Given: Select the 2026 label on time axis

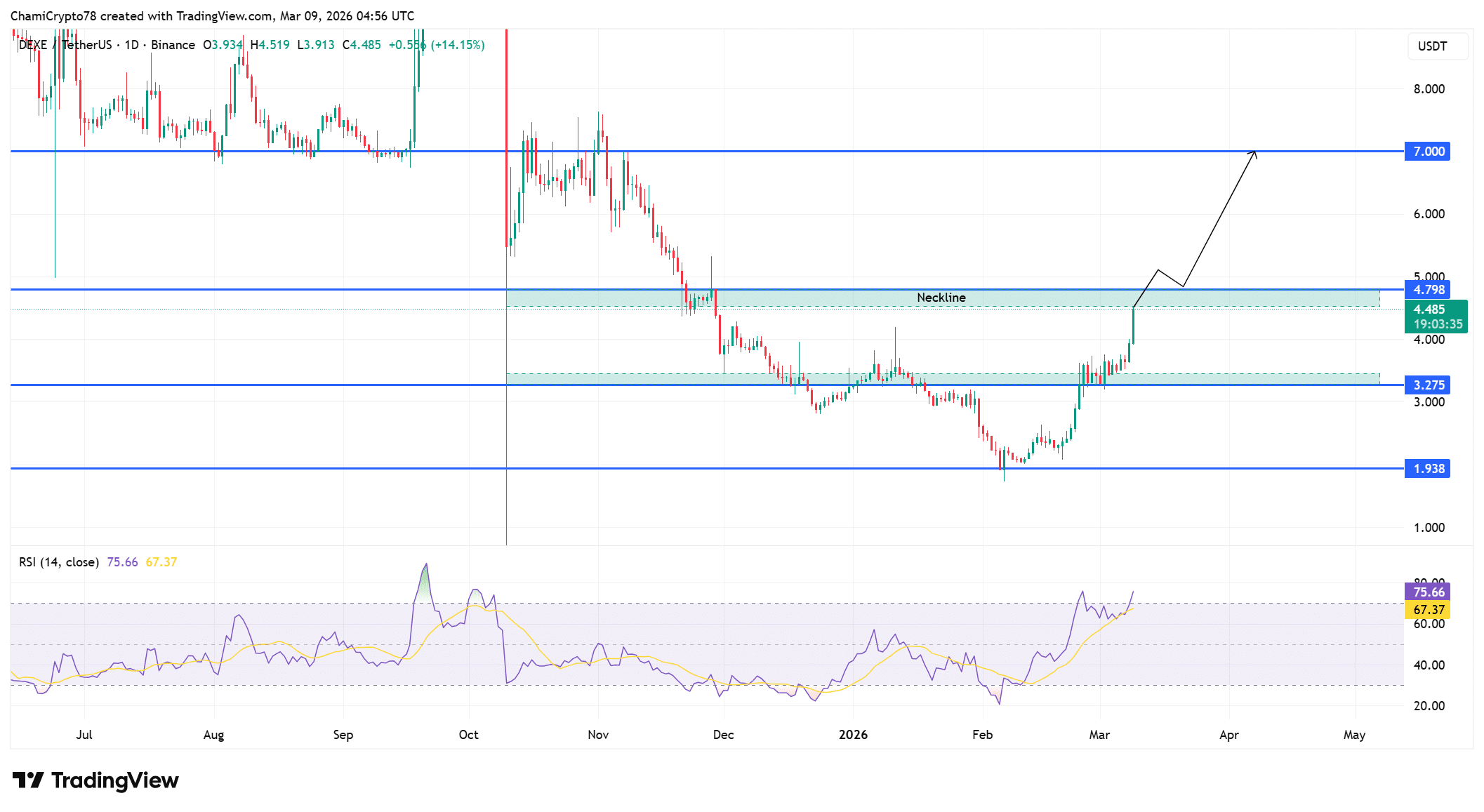Looking at the screenshot, I should [x=854, y=735].
